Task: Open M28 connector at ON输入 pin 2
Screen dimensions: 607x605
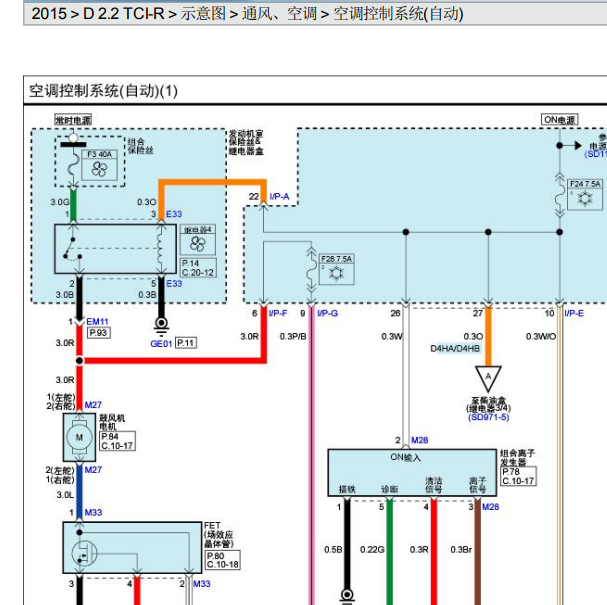Action: 420,440
